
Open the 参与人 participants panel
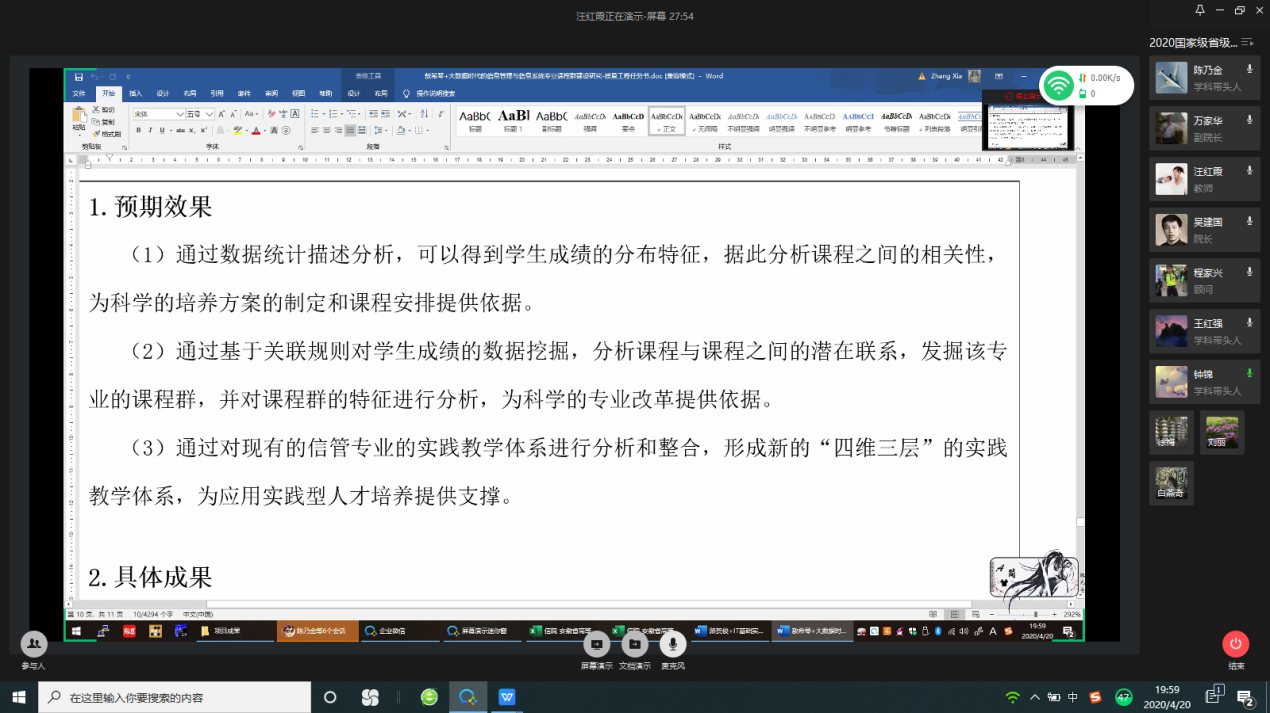tap(33, 645)
